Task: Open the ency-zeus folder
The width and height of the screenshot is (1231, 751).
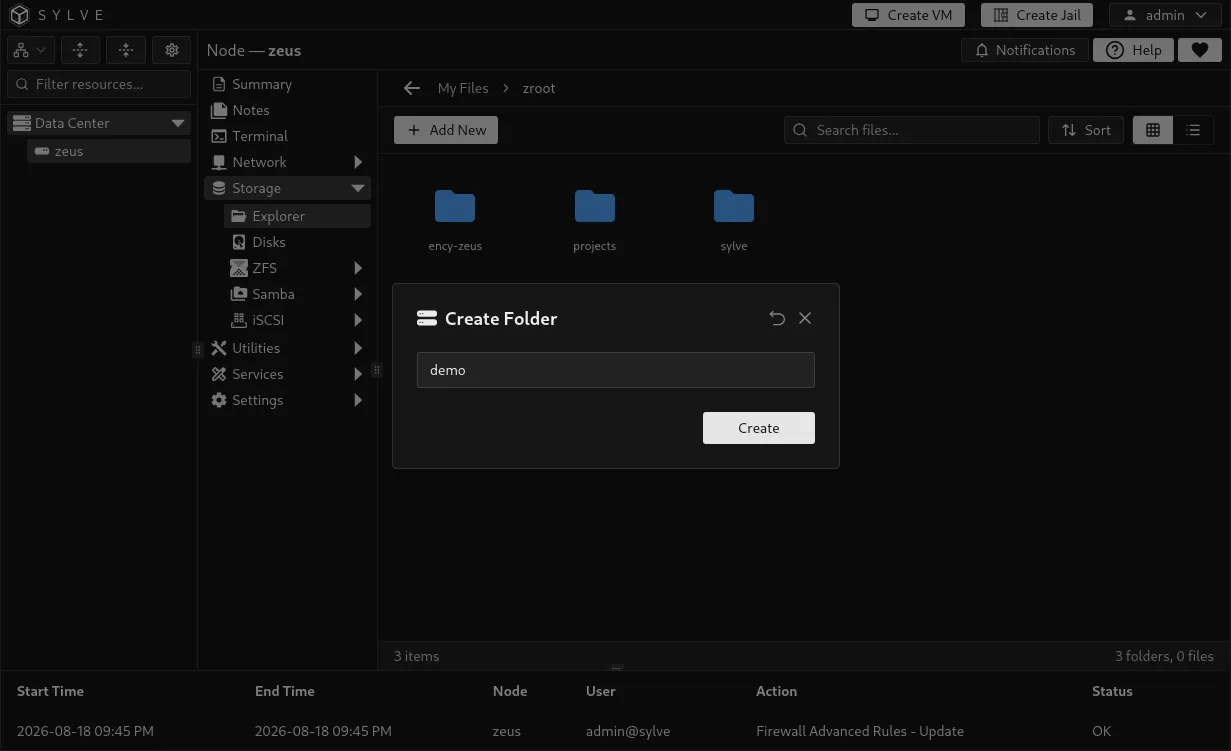Action: coord(455,220)
